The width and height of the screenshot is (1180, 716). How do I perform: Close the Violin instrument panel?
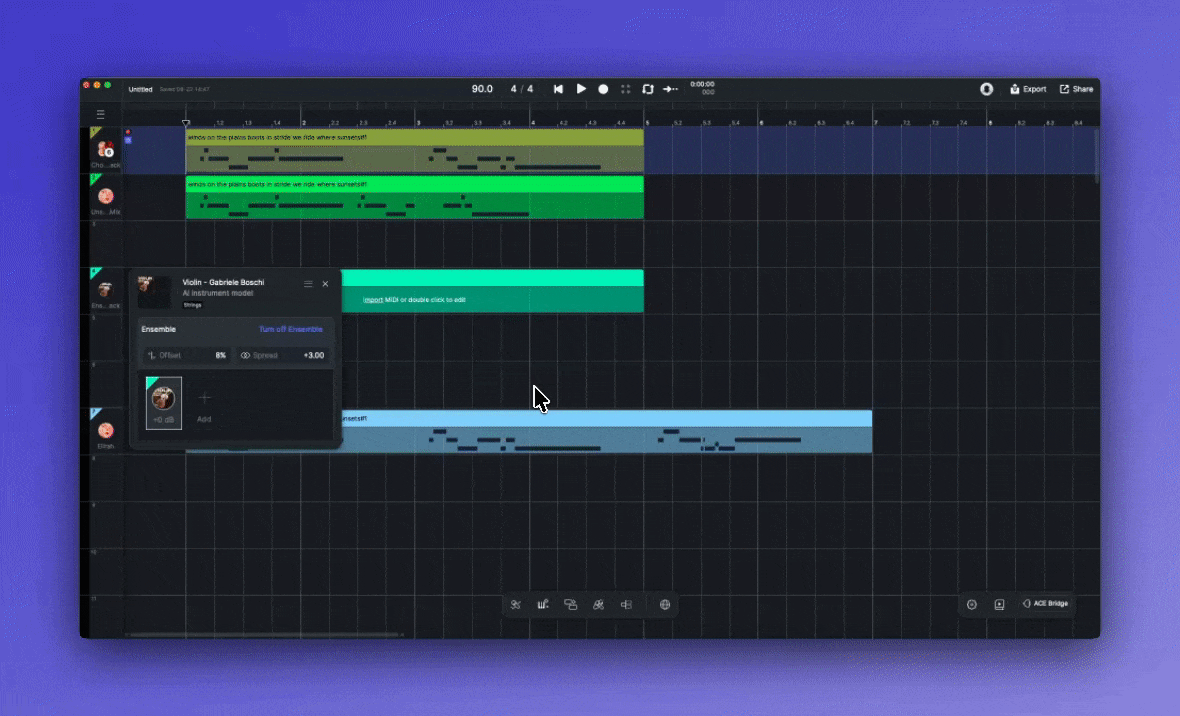325,284
